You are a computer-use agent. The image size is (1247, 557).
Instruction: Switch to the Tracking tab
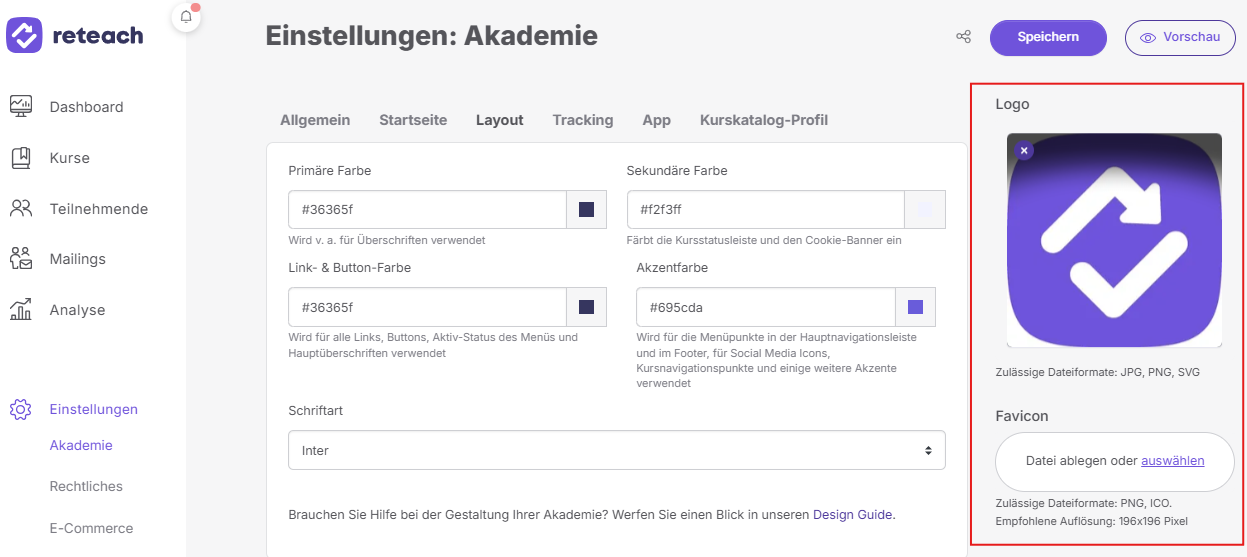[x=583, y=120]
